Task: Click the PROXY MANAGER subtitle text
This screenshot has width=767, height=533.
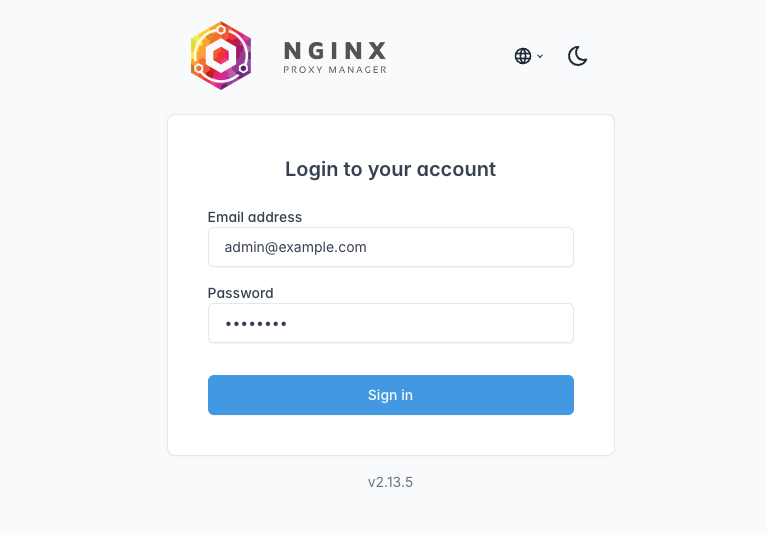Action: click(x=335, y=70)
